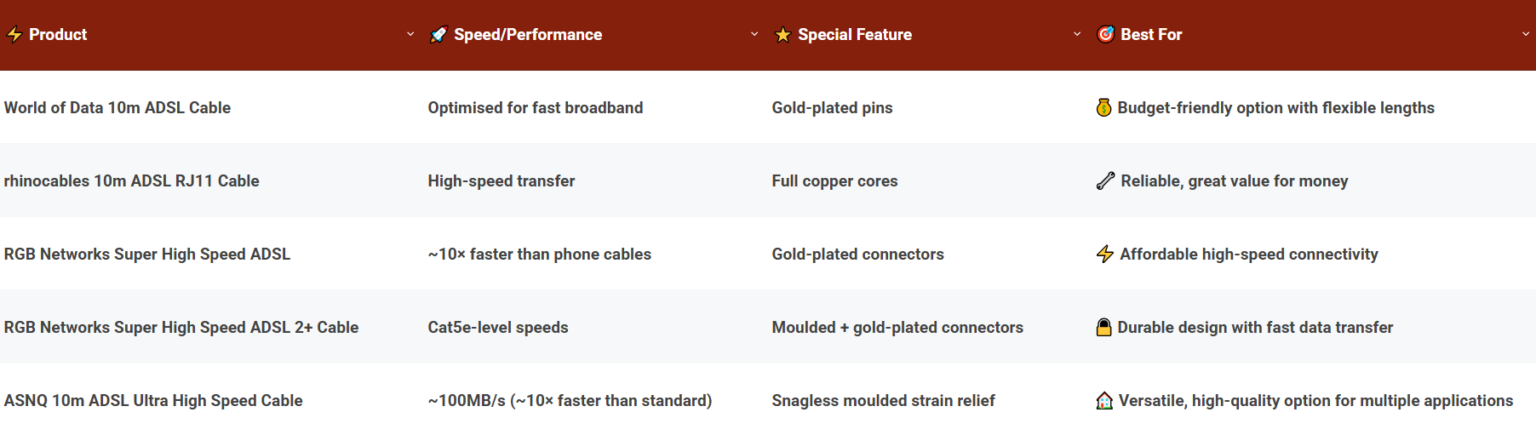Click the star icon beside Special Feature
Screen dimensions: 1536x435
tap(783, 35)
